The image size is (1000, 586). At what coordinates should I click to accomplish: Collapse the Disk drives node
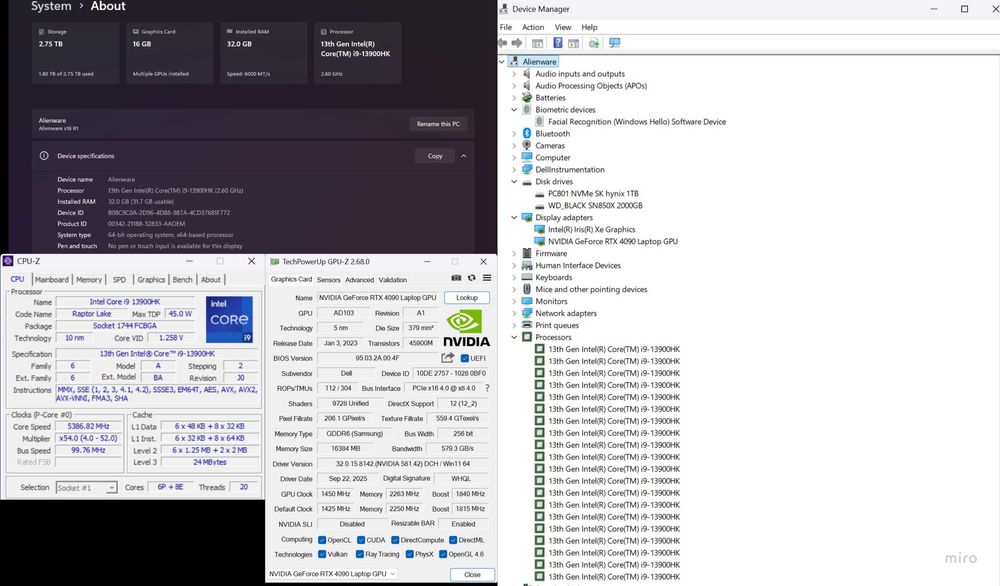tap(514, 182)
